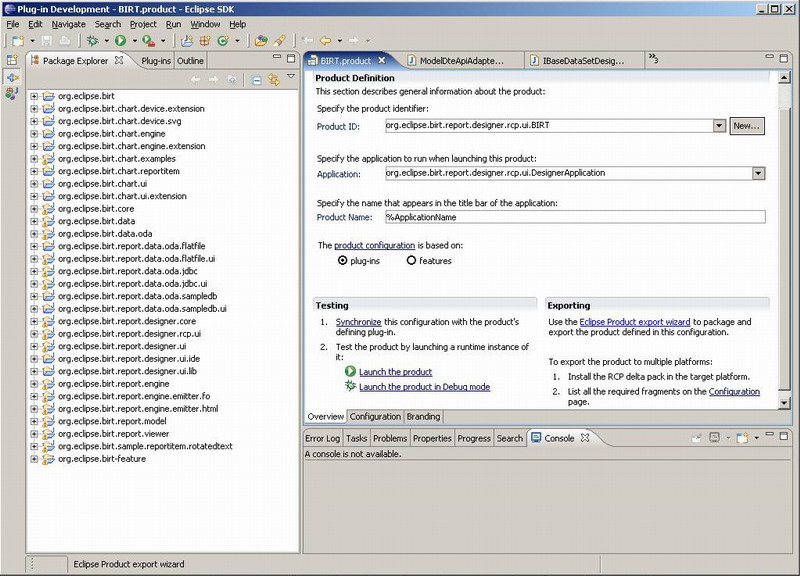Expand org.eclipse.birt.report.engine tree node
Screen dimensions: 800x576
34,384
